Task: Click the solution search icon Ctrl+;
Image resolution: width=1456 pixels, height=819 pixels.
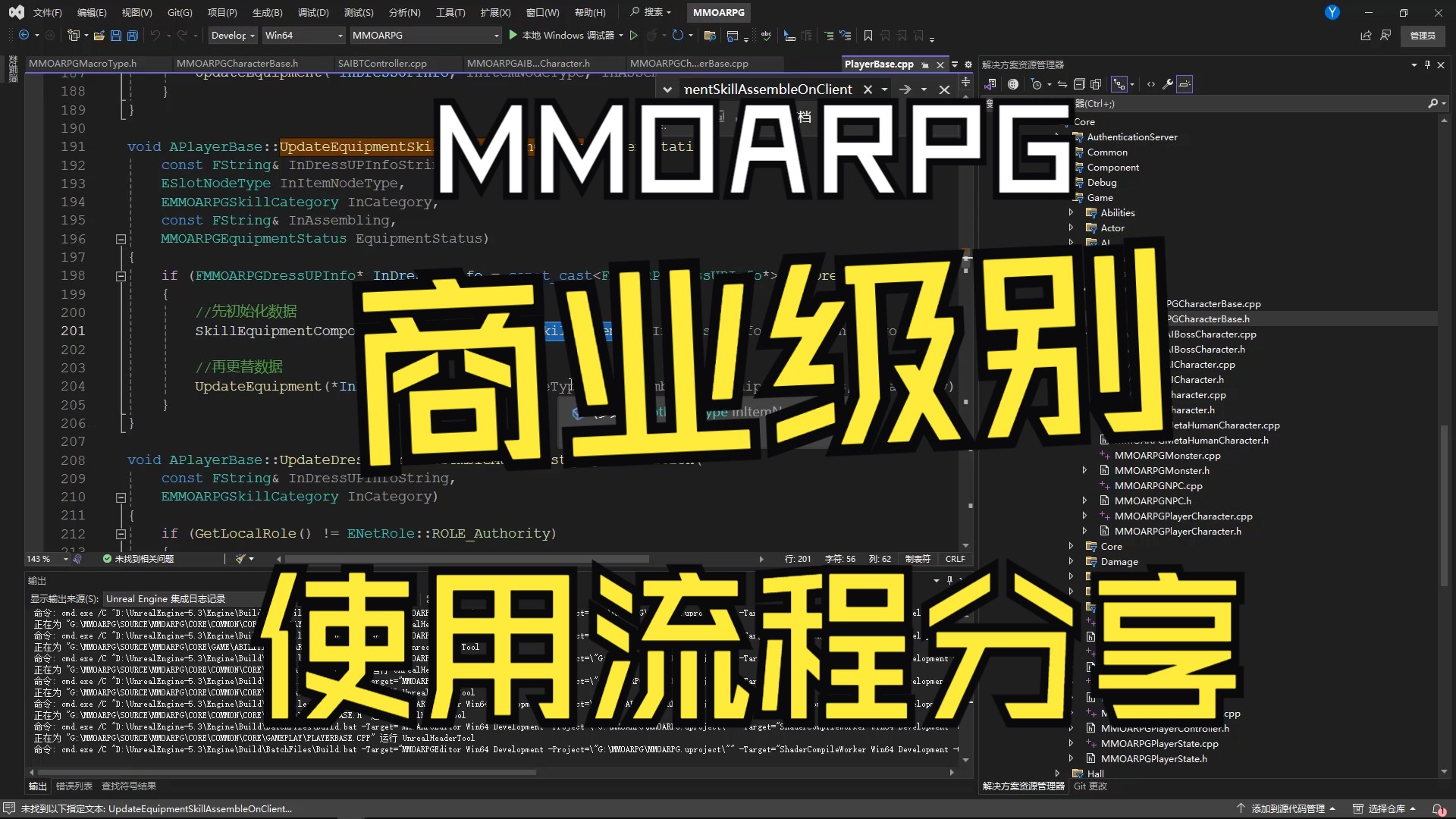Action: click(x=1432, y=103)
